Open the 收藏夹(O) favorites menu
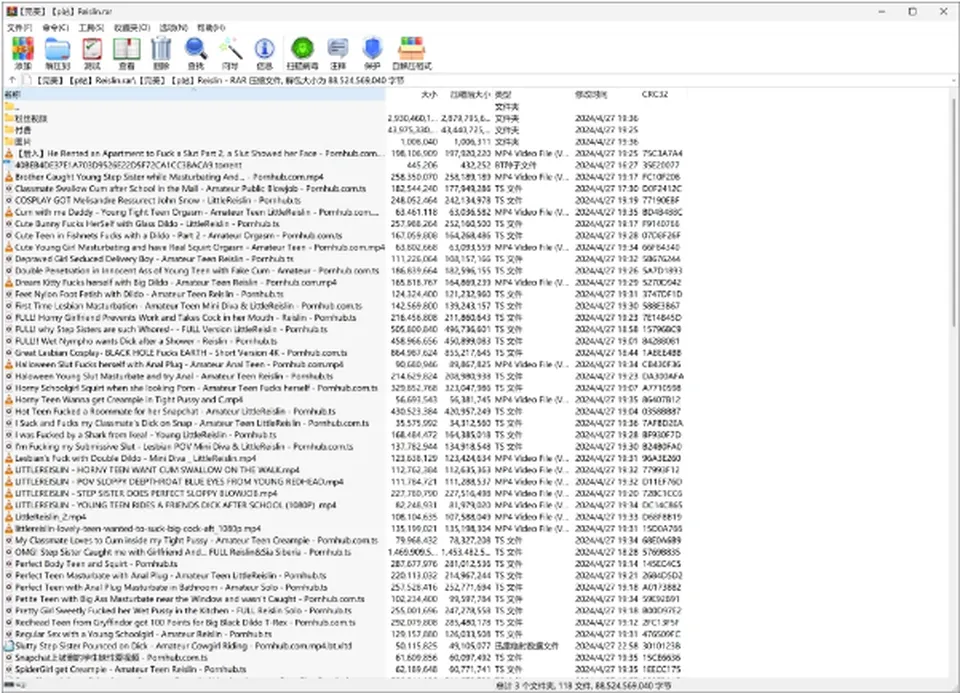Screen dimensions: 960x693 click(132, 28)
